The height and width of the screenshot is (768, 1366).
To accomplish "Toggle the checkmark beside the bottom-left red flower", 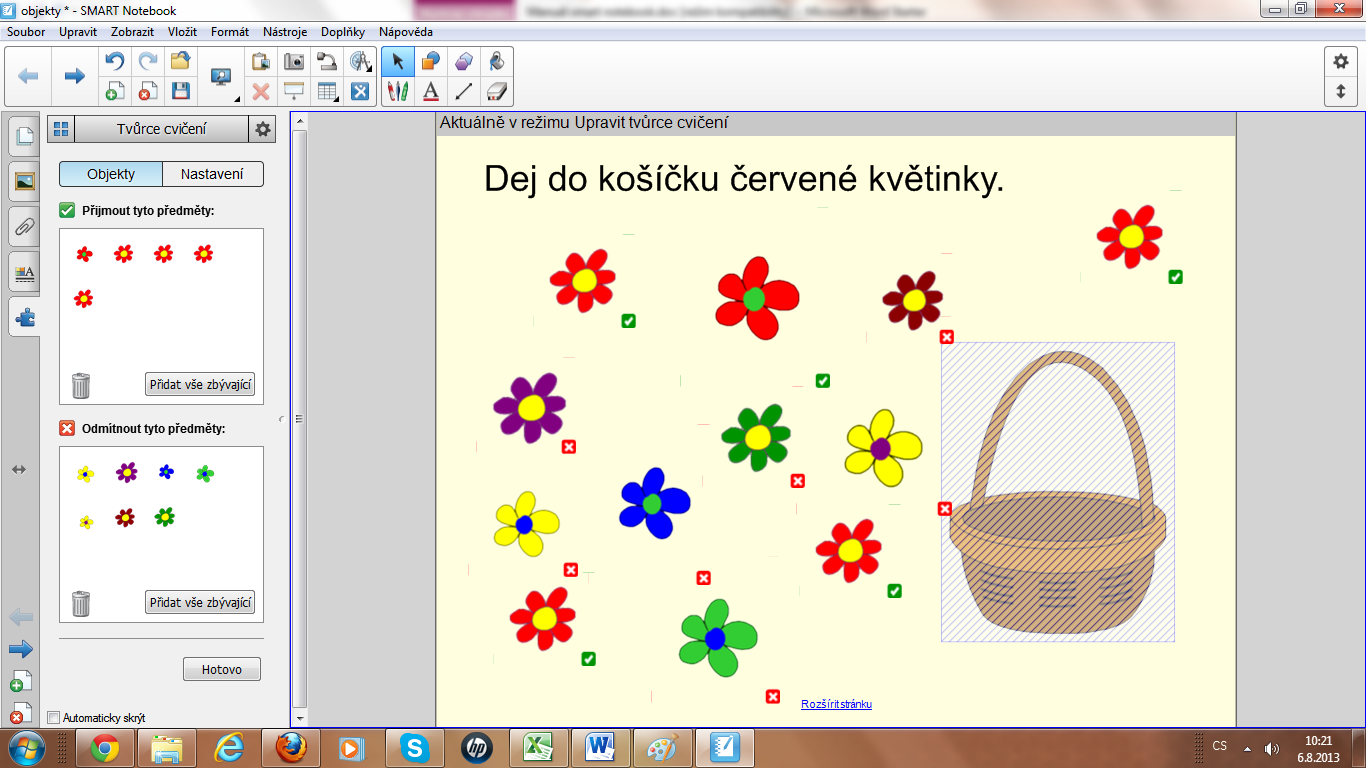I will [589, 659].
